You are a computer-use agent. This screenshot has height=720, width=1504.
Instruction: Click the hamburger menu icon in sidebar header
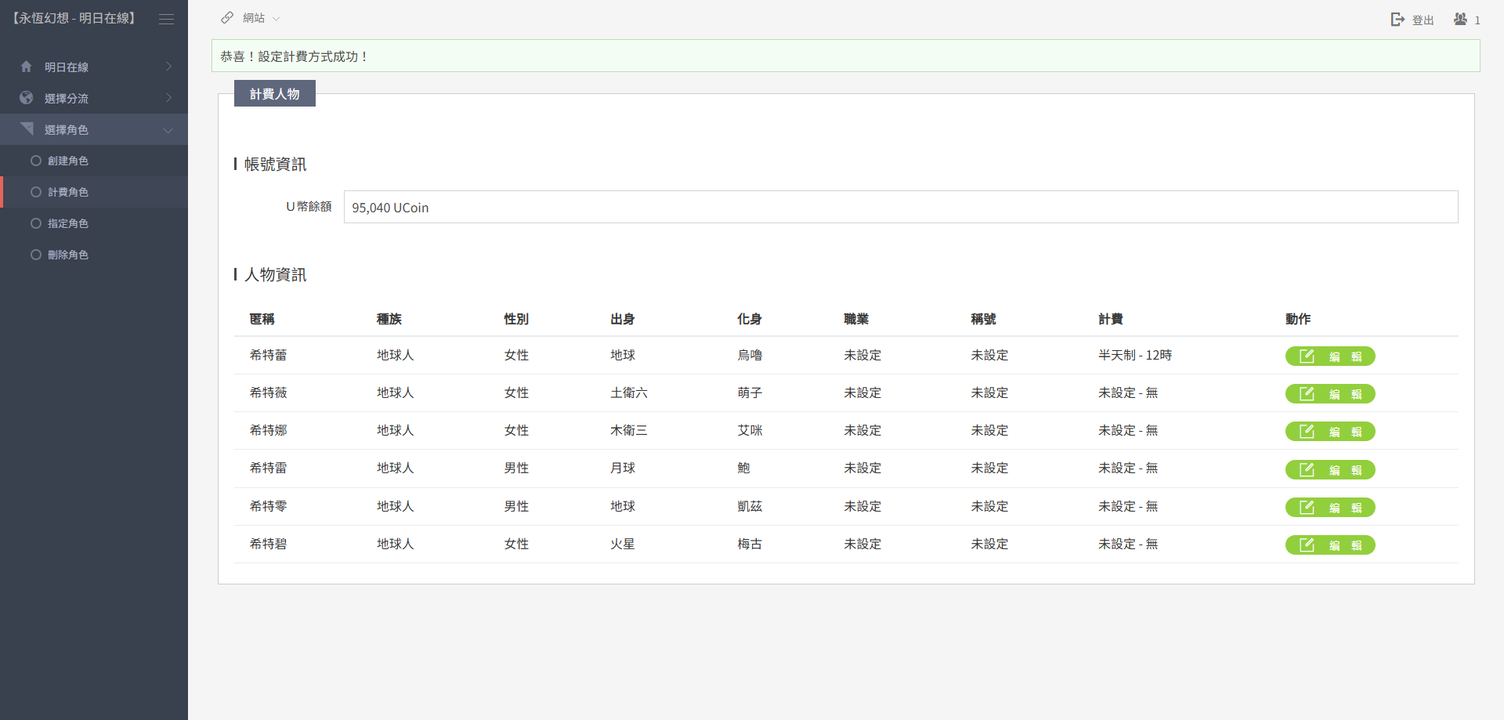tap(166, 19)
